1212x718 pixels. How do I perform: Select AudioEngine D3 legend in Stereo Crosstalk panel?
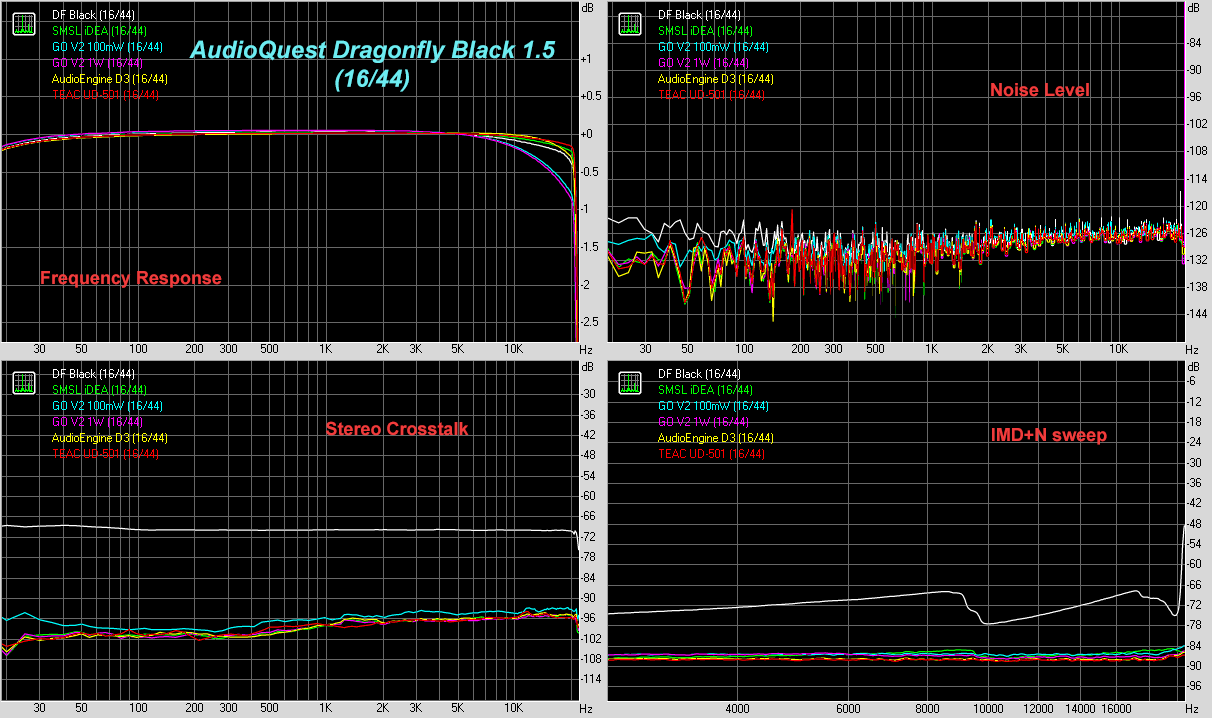[109, 438]
